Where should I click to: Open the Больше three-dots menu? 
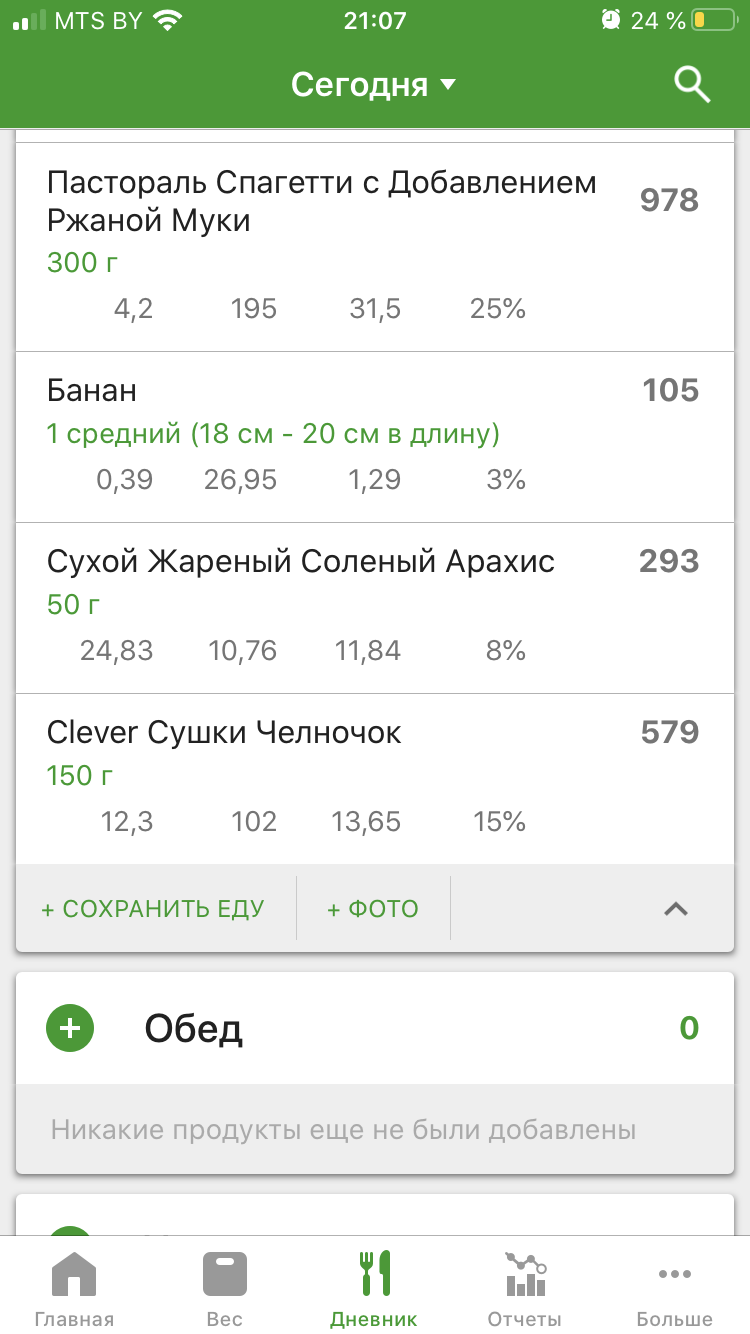click(674, 1289)
